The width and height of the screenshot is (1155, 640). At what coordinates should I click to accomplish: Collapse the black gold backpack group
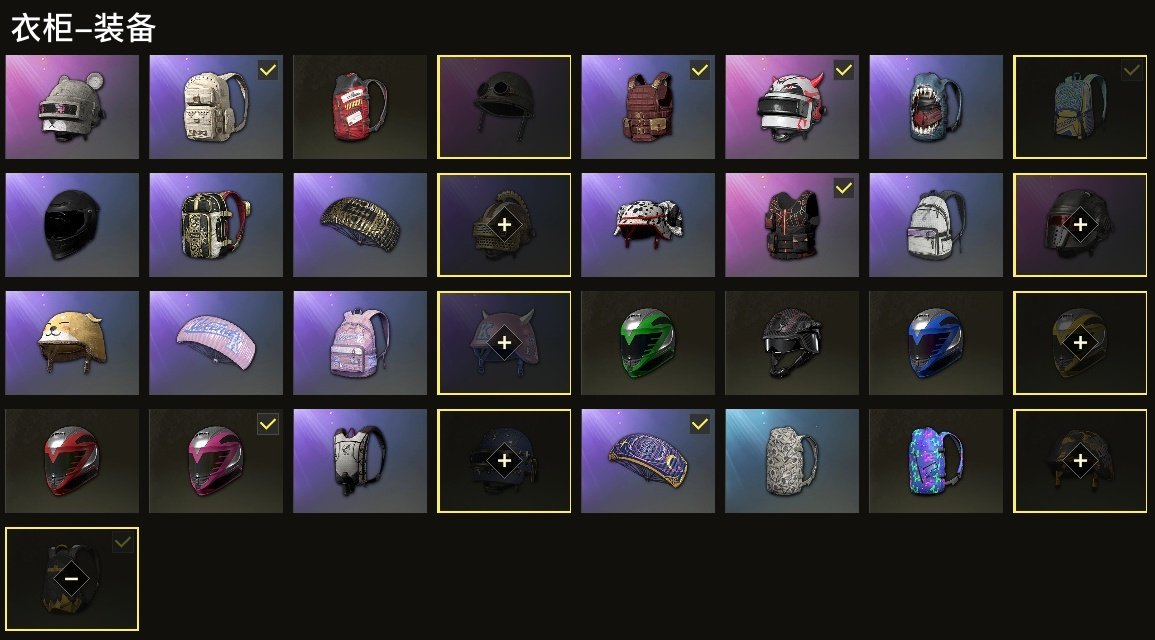[71, 579]
